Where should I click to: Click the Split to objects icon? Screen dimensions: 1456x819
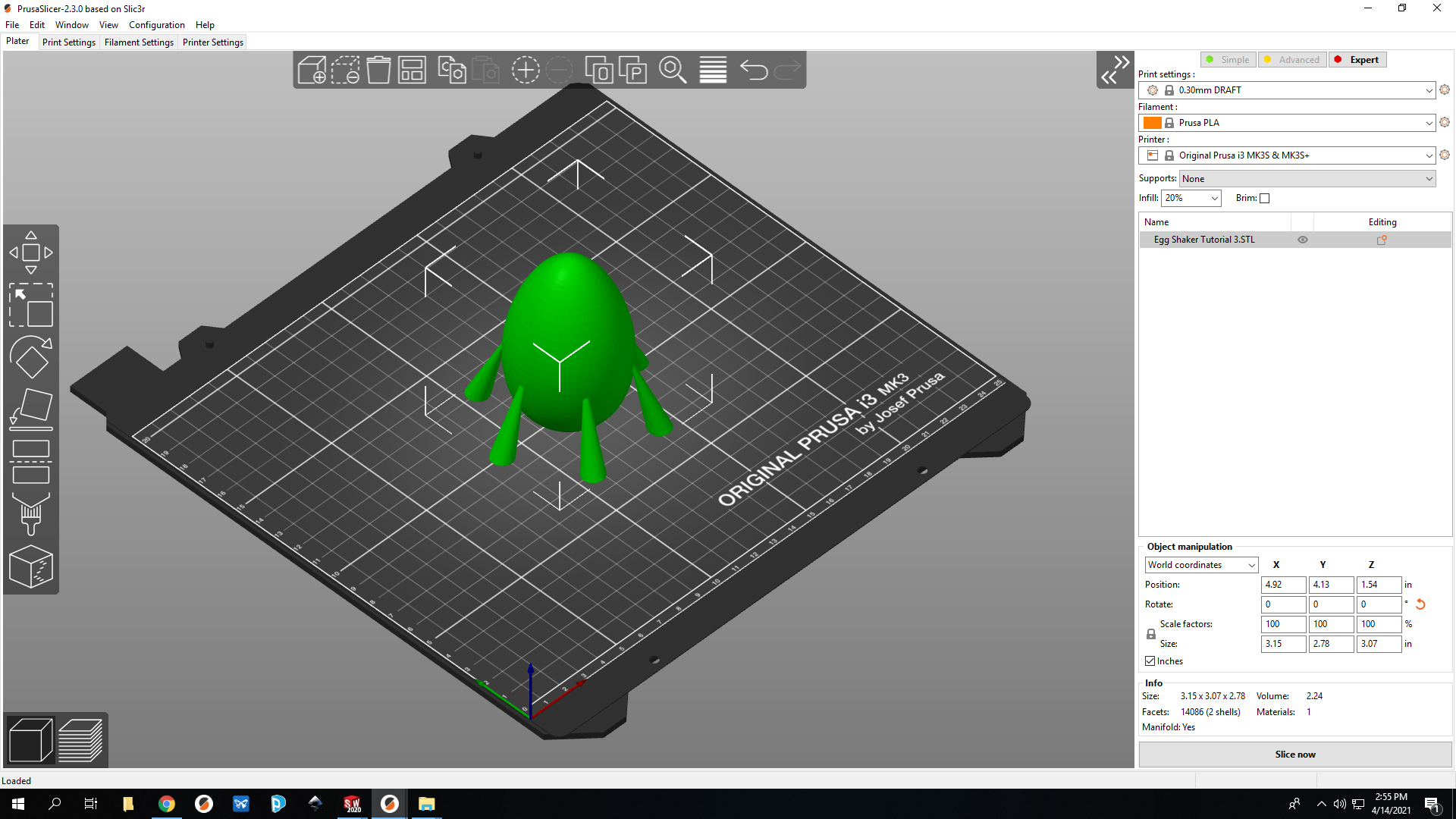point(599,70)
